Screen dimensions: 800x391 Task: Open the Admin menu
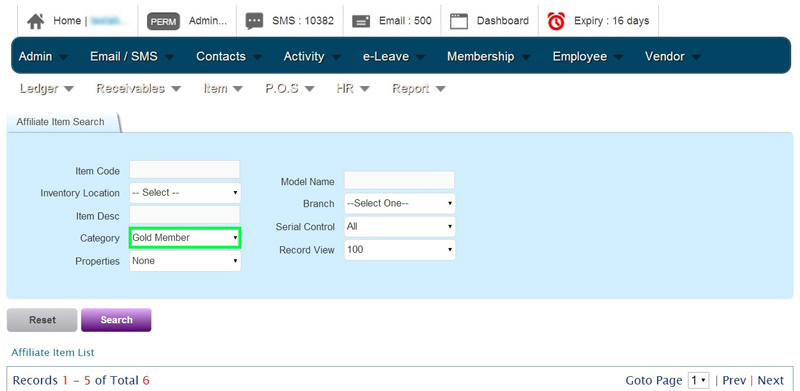click(x=43, y=56)
